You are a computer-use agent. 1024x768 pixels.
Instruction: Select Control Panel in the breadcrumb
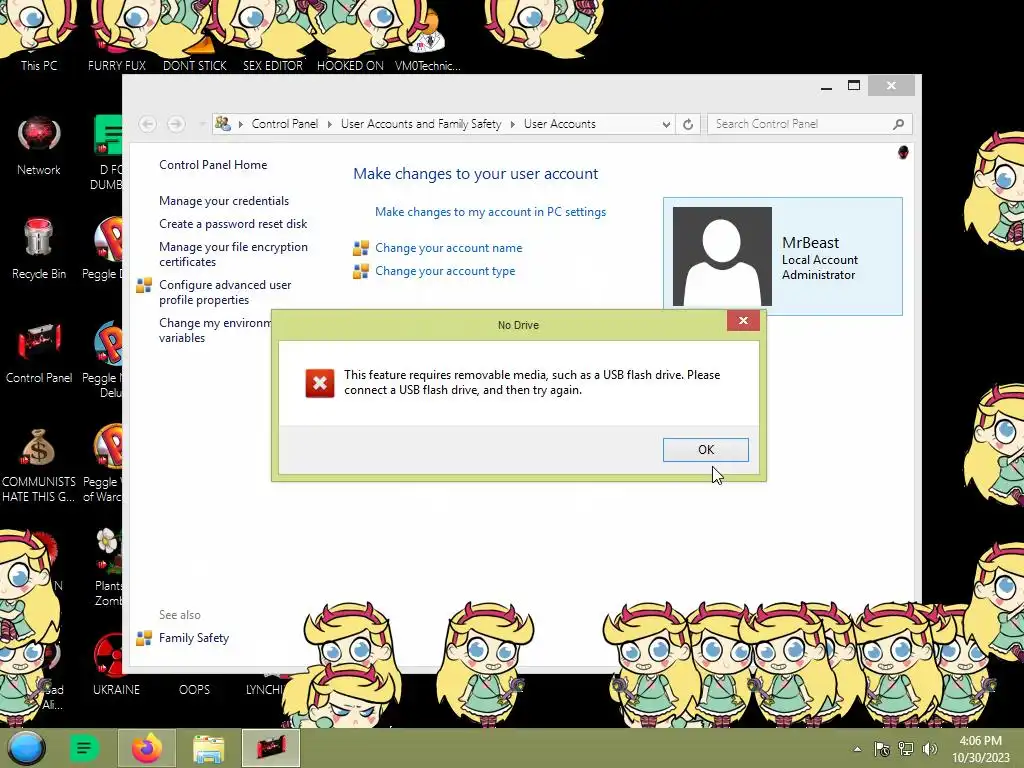point(285,124)
